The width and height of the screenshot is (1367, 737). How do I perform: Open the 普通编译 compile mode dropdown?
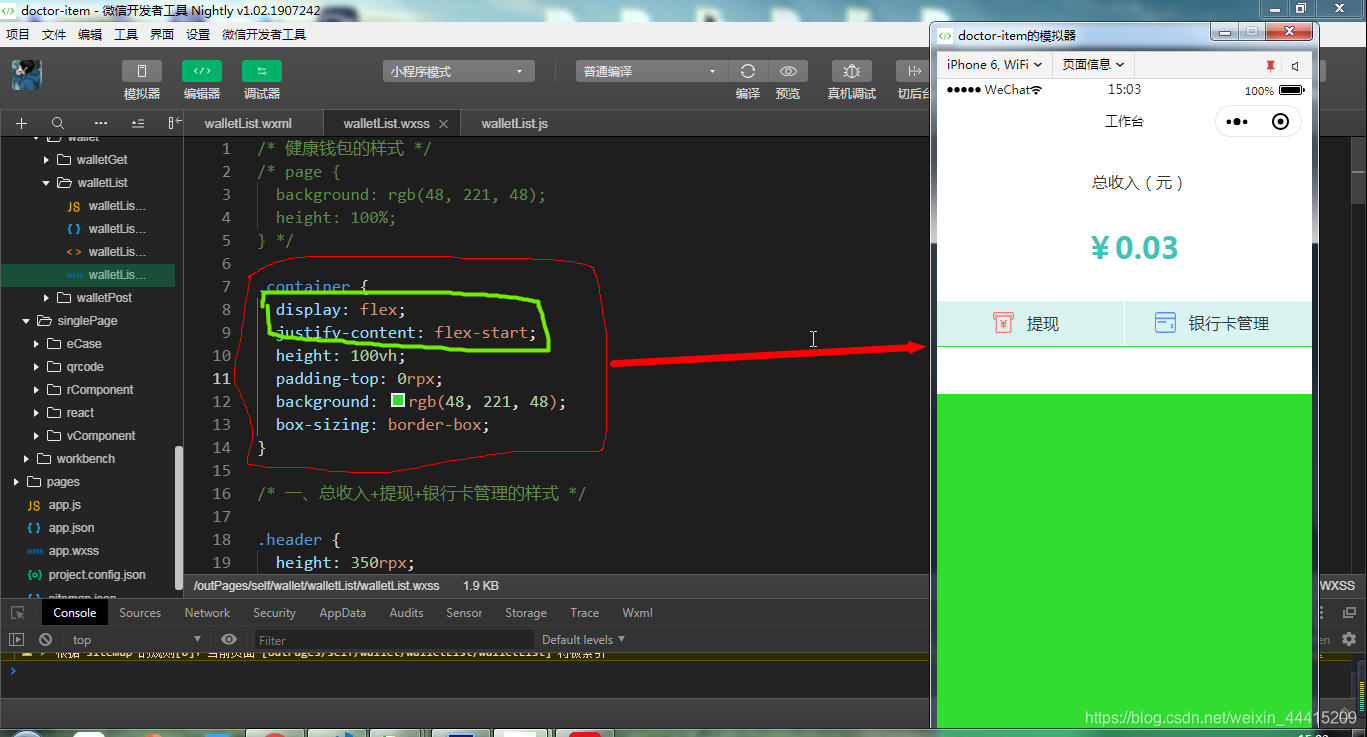[651, 72]
